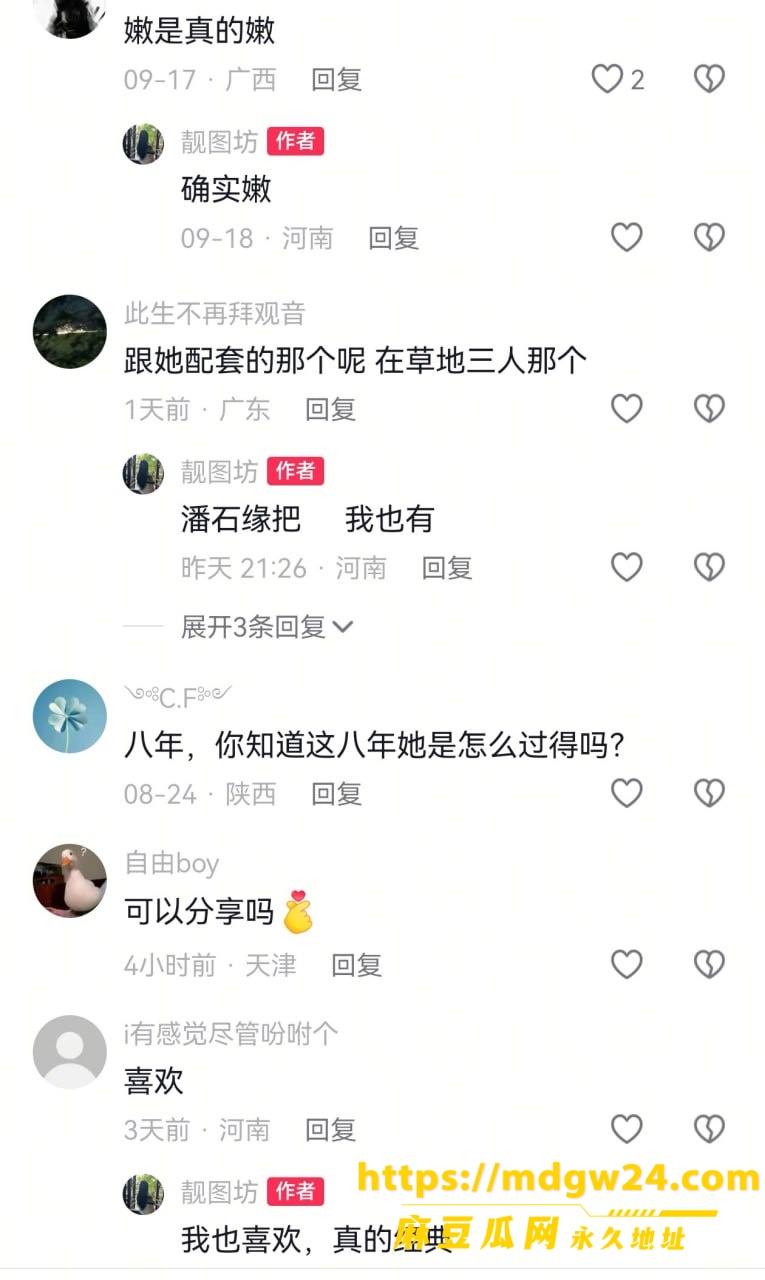Open 靓图坊 author name in 确实嫩 reply
Image resolution: width=765 pixels, height=1280 pixels.
(219, 142)
